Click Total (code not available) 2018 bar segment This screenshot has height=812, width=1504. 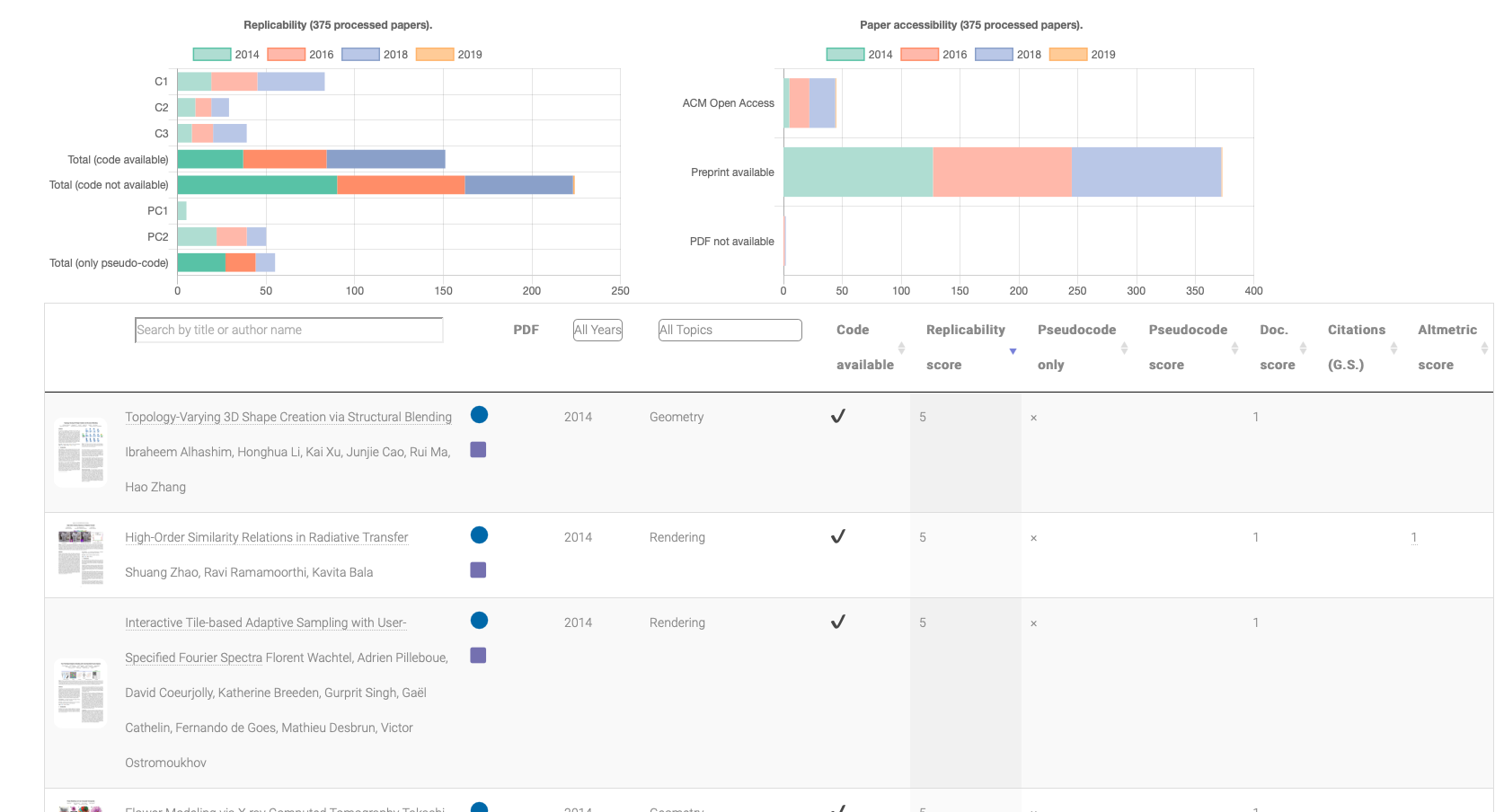coord(519,185)
